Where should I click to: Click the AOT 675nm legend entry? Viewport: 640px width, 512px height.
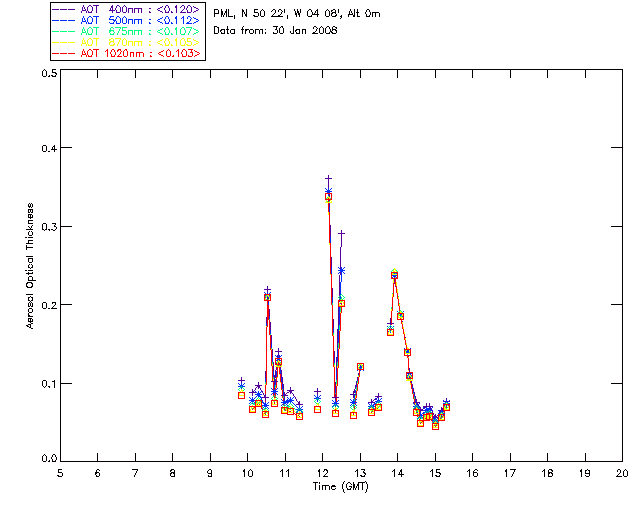coord(127,31)
